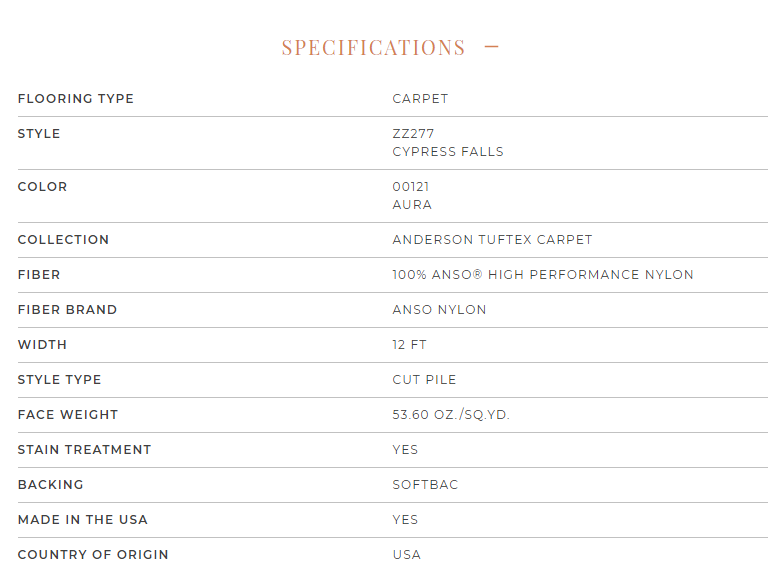Click the ANSO NYLON fiber brand value

[439, 310]
